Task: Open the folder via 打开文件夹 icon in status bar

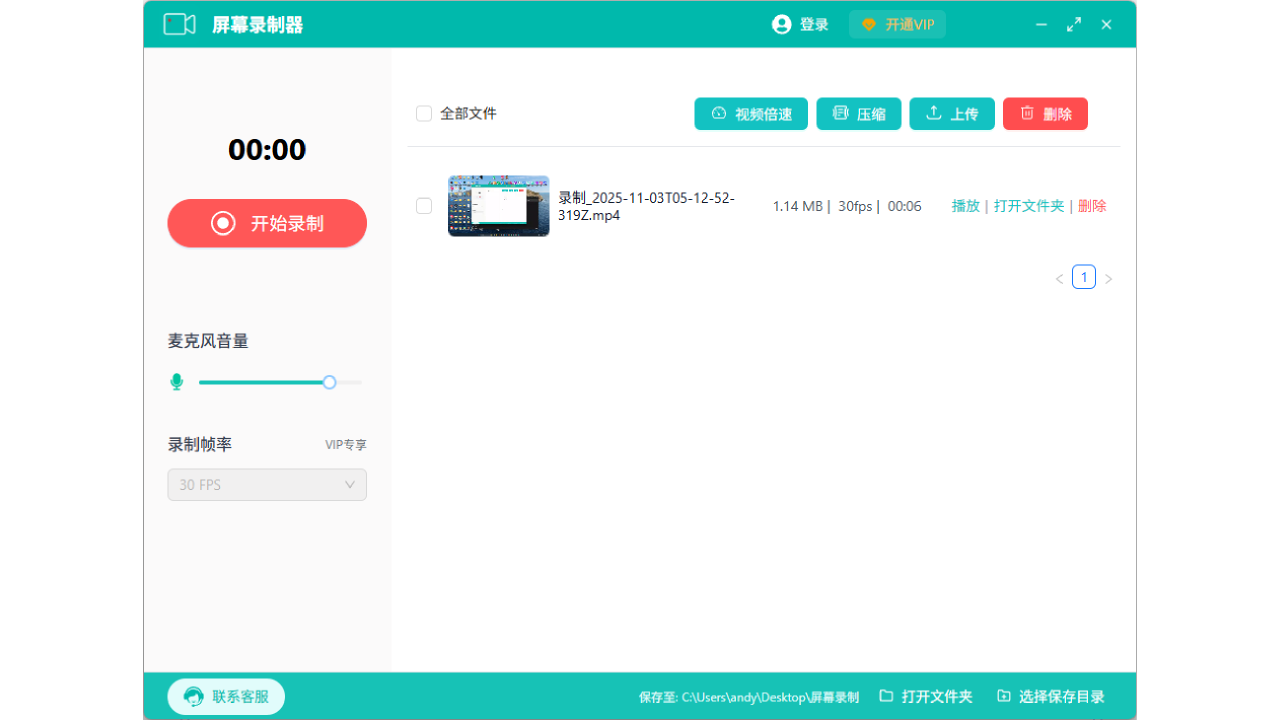Action: tap(888, 696)
